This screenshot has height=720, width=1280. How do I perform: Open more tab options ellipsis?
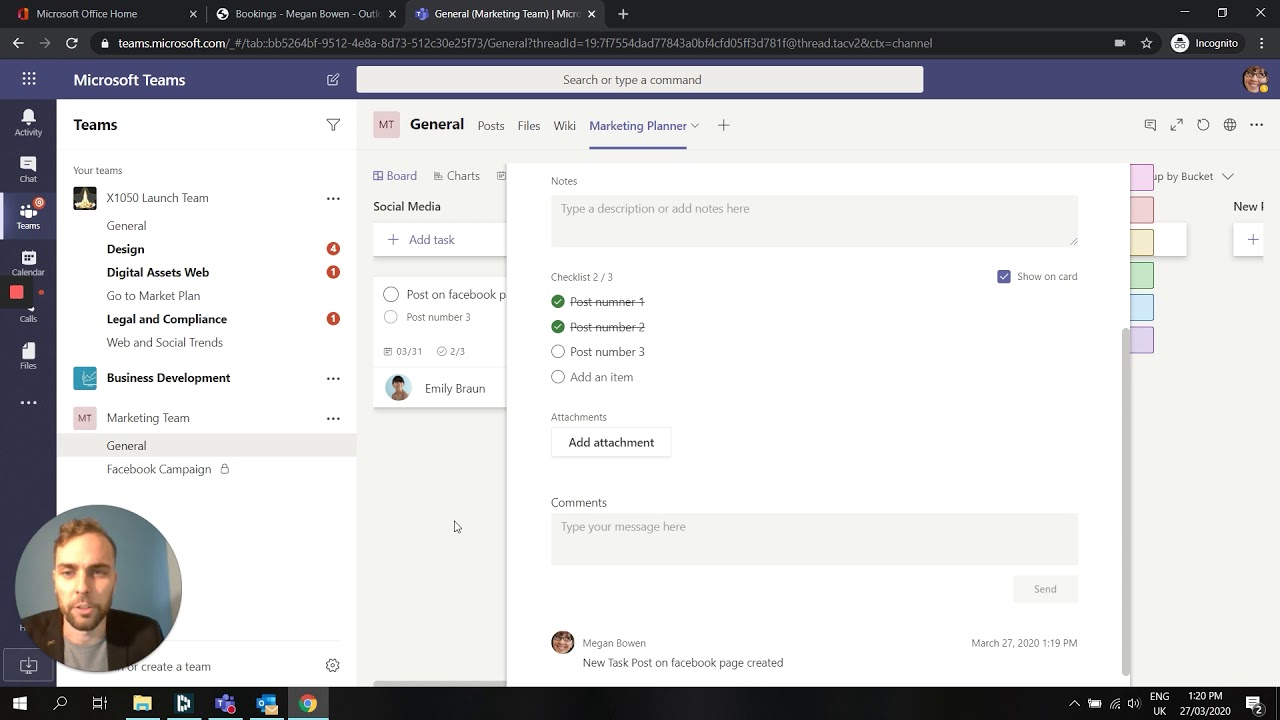tap(1257, 125)
